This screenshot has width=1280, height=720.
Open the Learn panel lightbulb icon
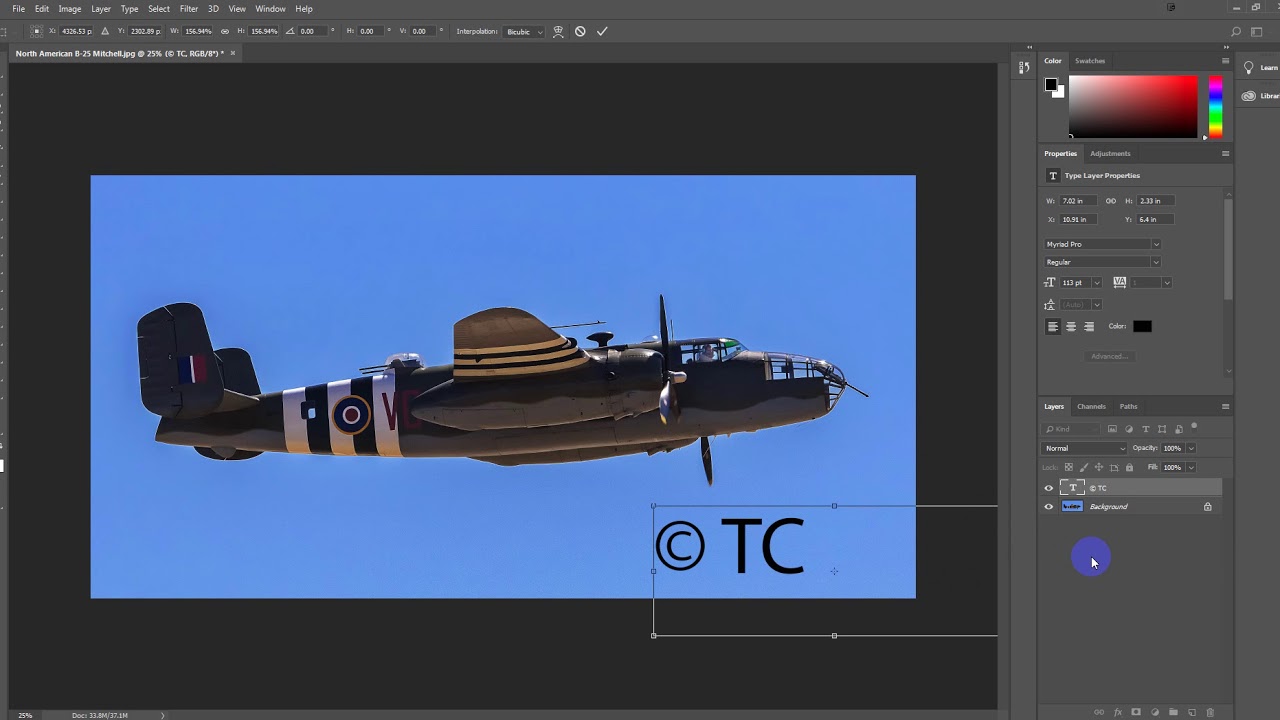click(x=1249, y=68)
